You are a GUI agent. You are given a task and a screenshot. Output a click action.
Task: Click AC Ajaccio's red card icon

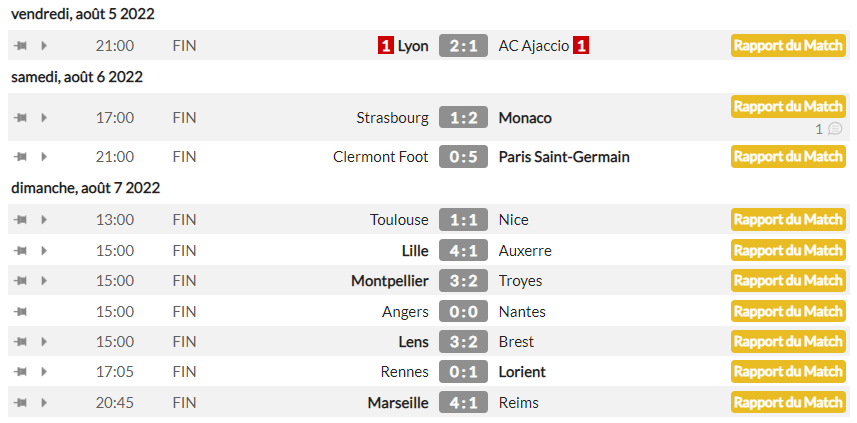point(581,46)
